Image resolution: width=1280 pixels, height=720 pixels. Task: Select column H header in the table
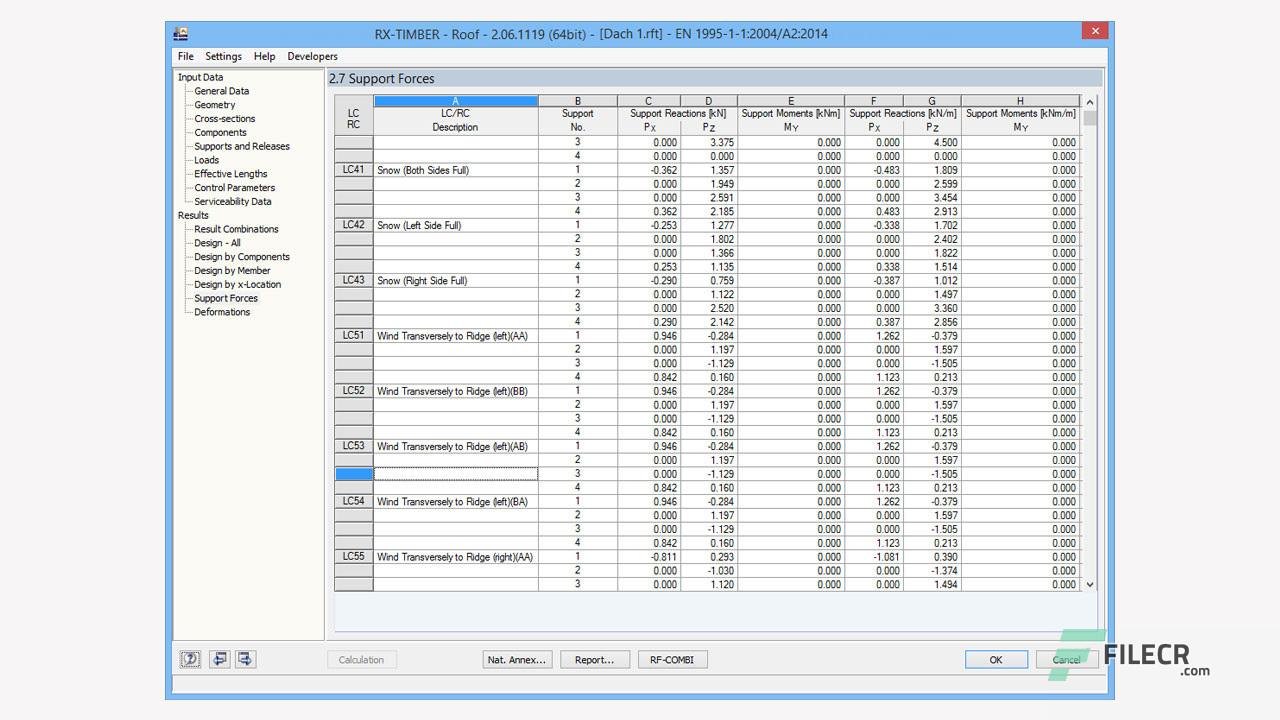click(x=1020, y=101)
